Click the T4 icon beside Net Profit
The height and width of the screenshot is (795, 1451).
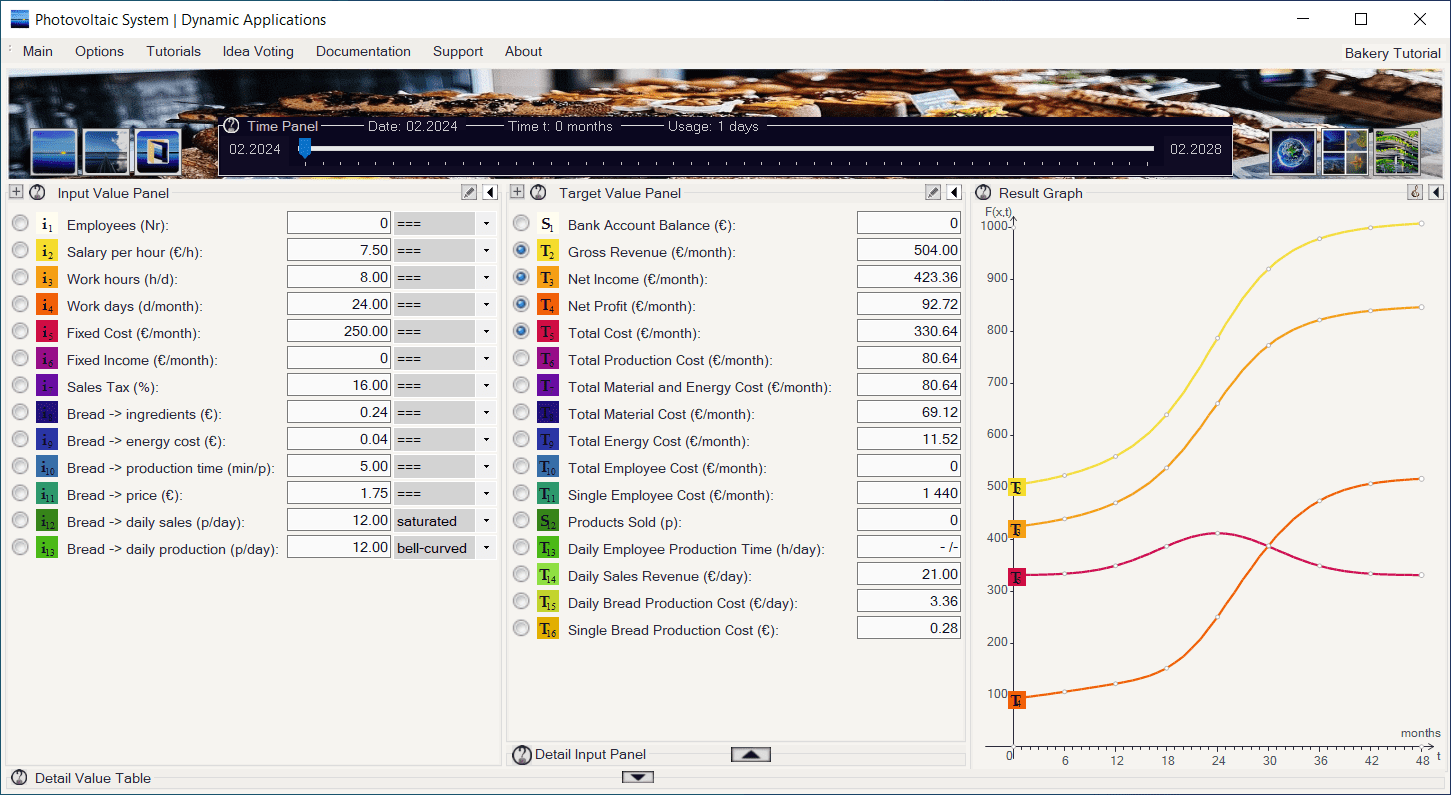click(x=547, y=305)
